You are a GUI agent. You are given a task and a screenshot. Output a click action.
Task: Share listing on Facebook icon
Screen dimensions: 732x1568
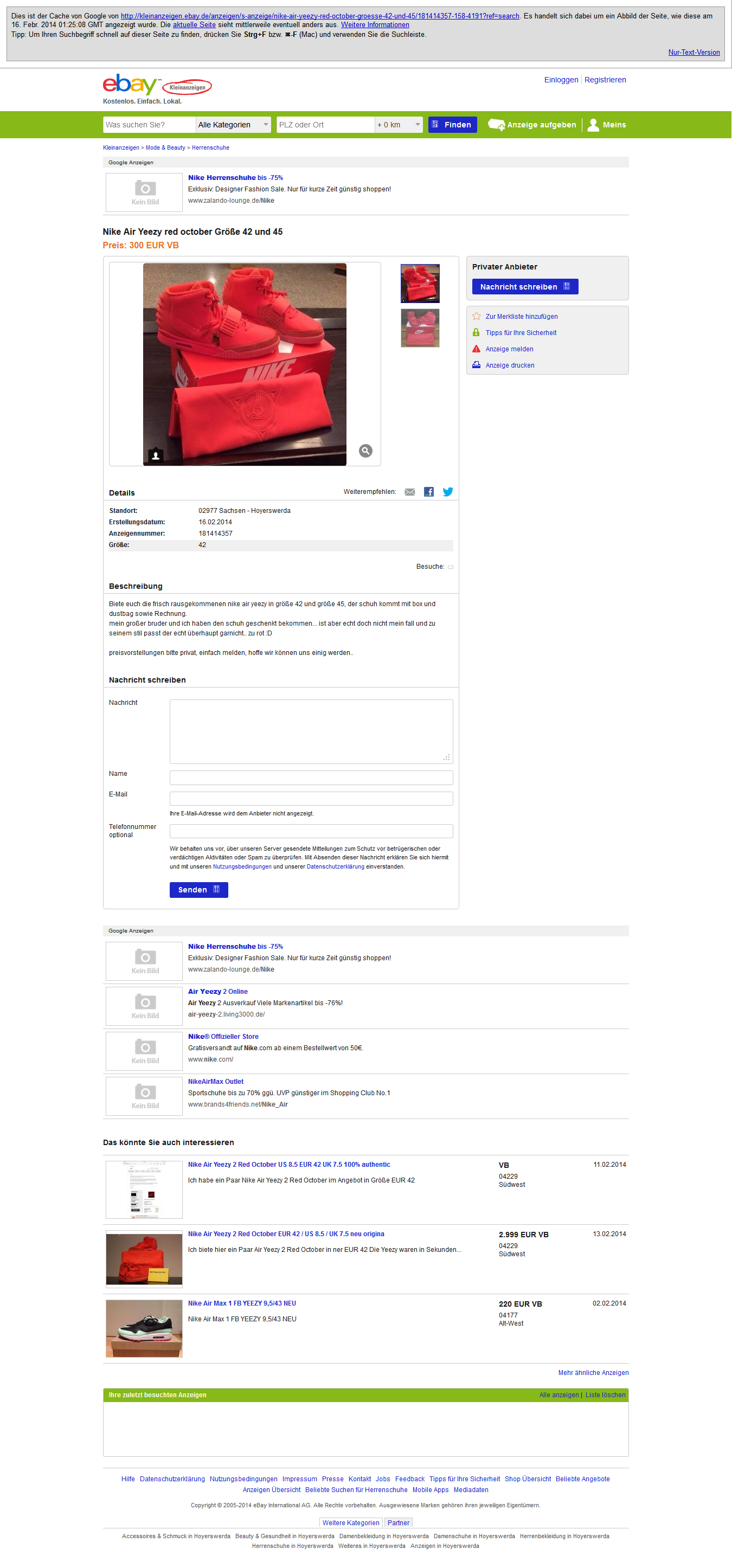click(x=429, y=492)
